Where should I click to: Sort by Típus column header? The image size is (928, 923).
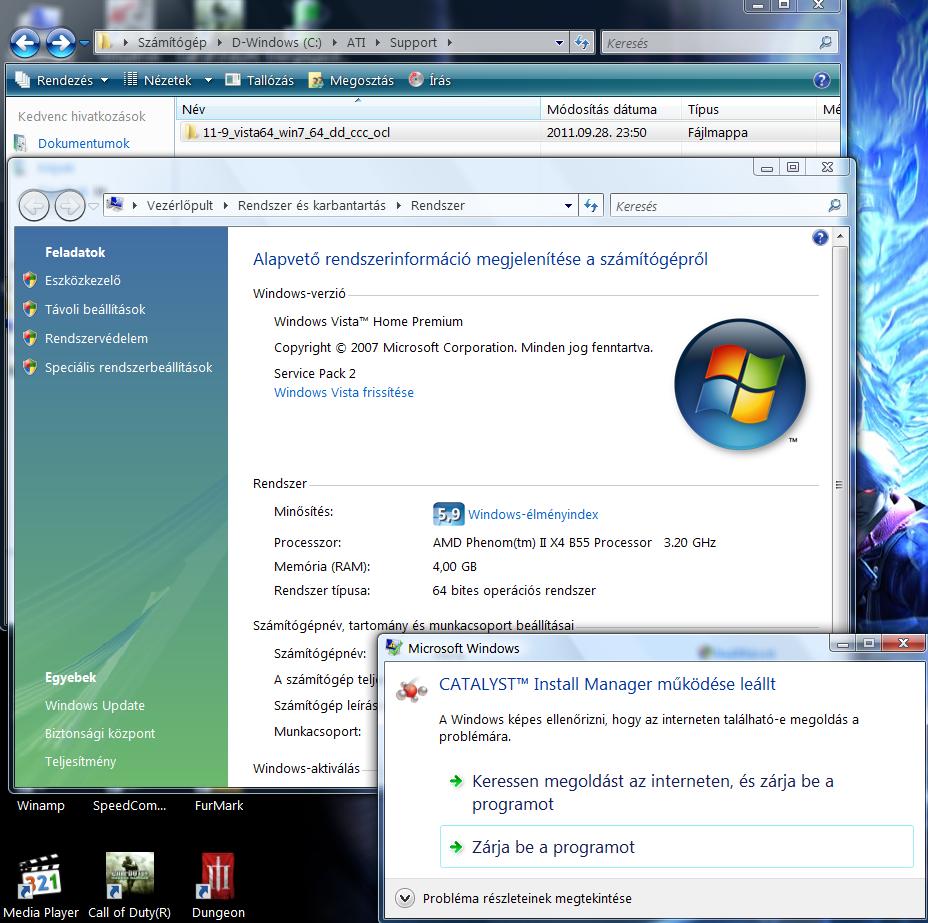(x=749, y=109)
